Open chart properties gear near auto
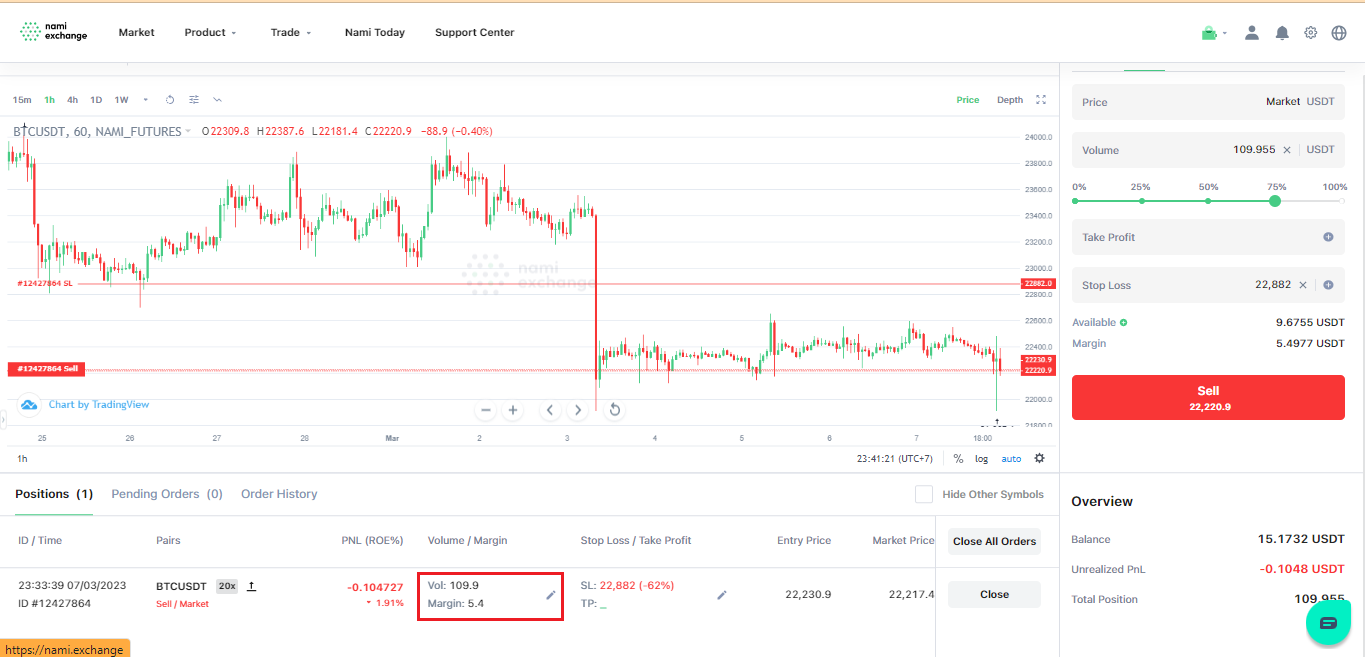This screenshot has width=1370, height=670. tap(1039, 458)
